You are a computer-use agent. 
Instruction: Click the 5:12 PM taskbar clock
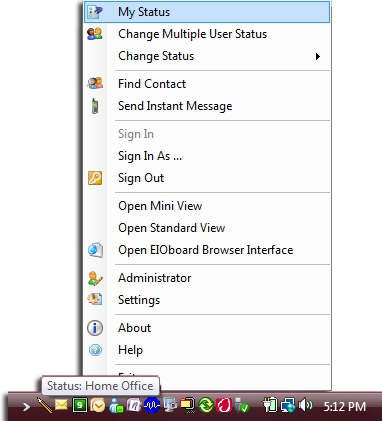[345, 407]
